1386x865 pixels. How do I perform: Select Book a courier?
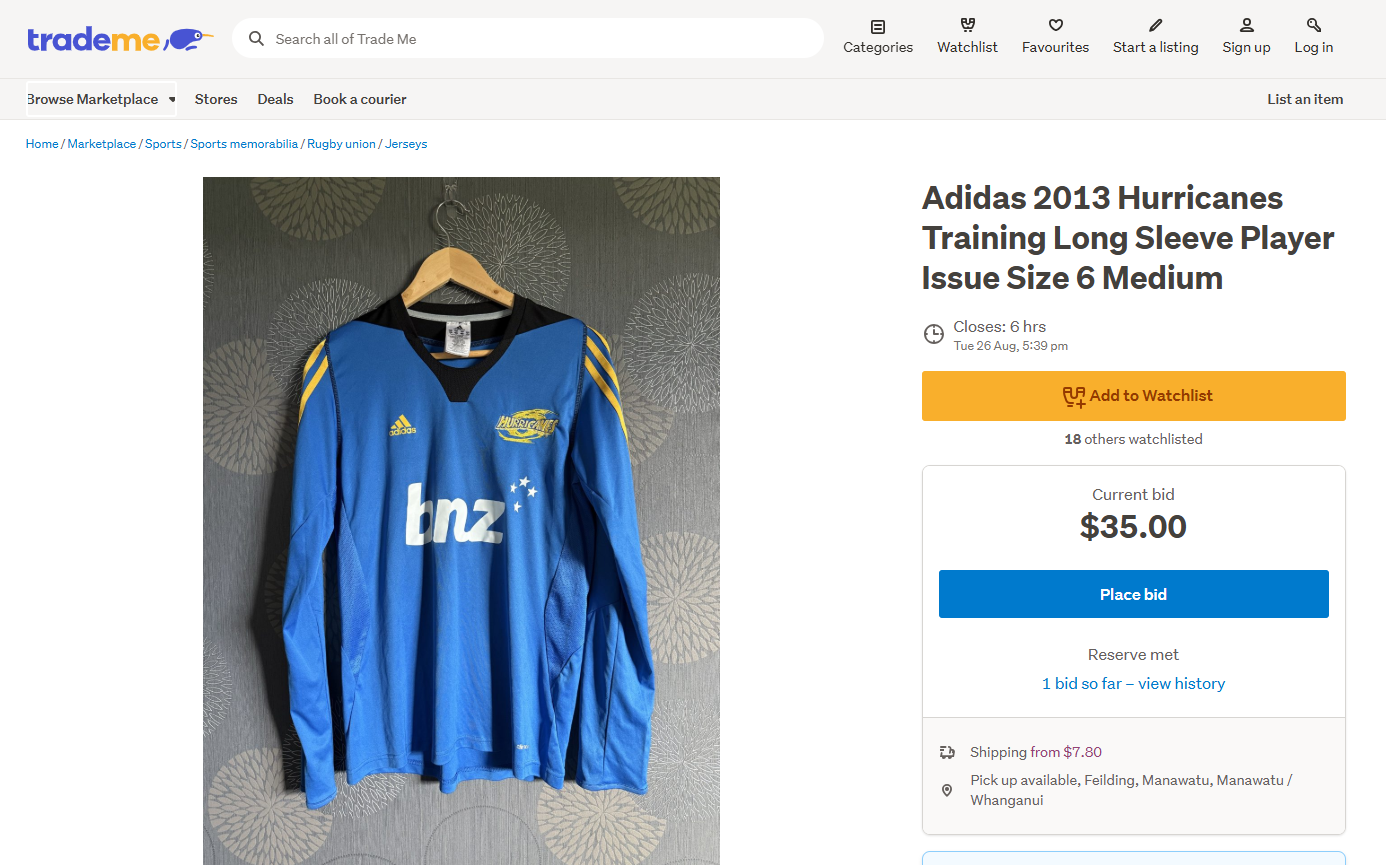point(360,99)
